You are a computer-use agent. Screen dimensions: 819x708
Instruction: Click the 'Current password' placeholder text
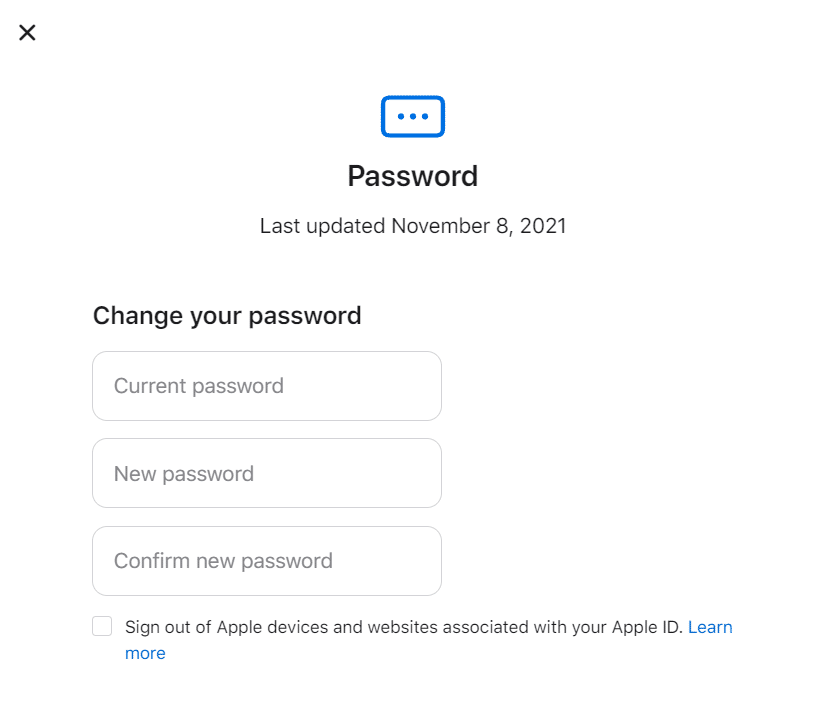point(198,386)
